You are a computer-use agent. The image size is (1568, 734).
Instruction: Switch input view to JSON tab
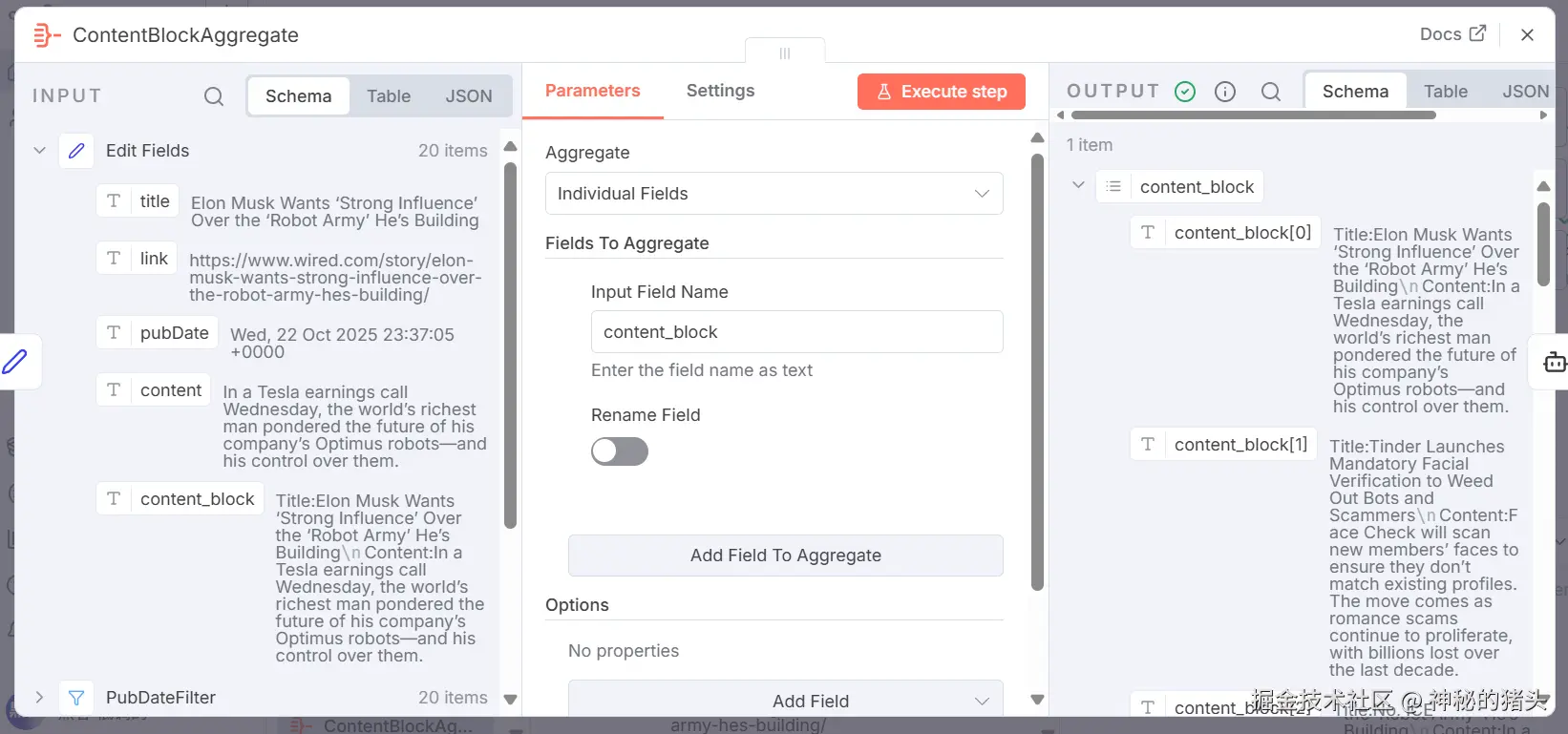[469, 96]
